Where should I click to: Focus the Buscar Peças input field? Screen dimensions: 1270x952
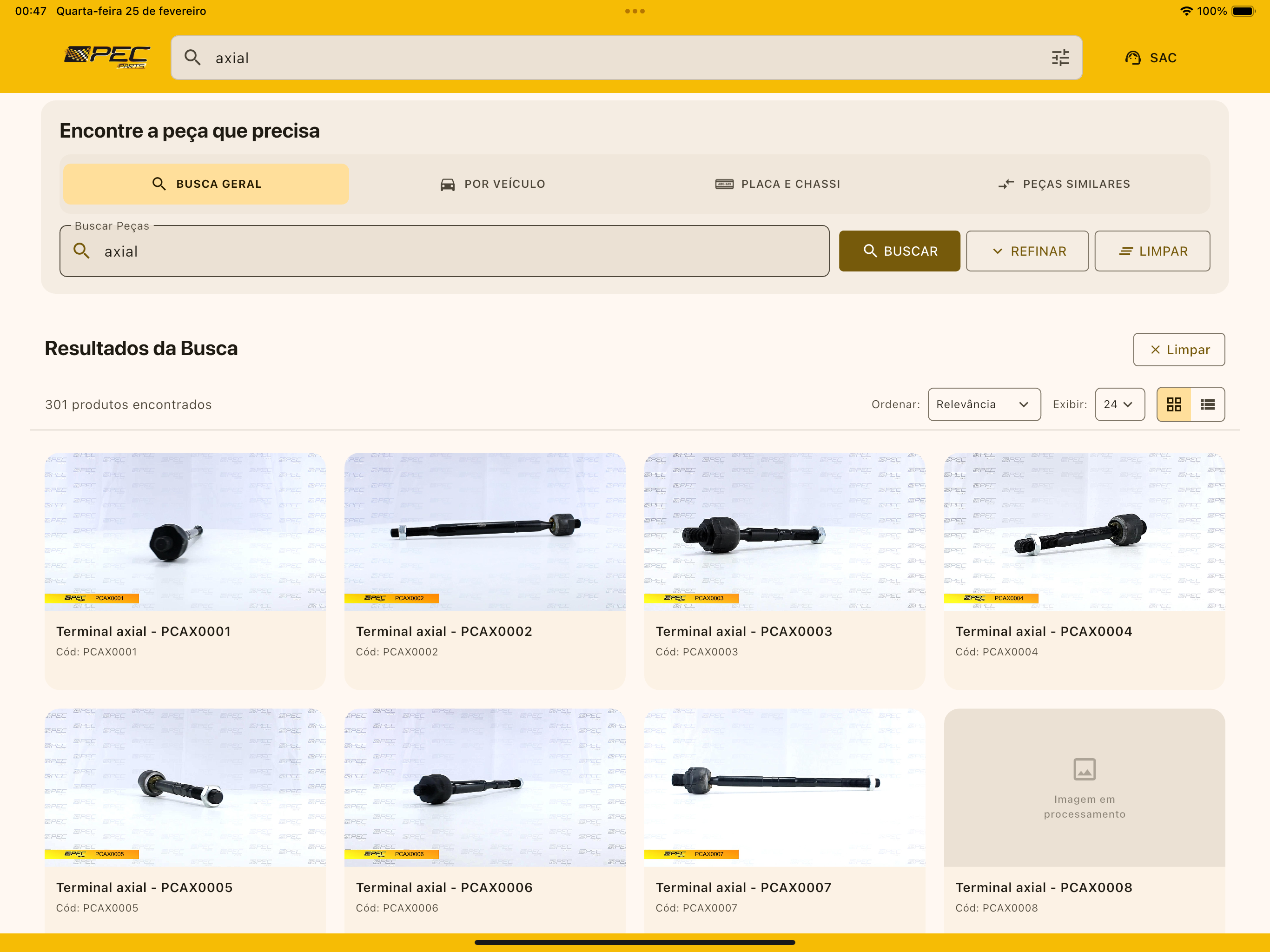(444, 251)
